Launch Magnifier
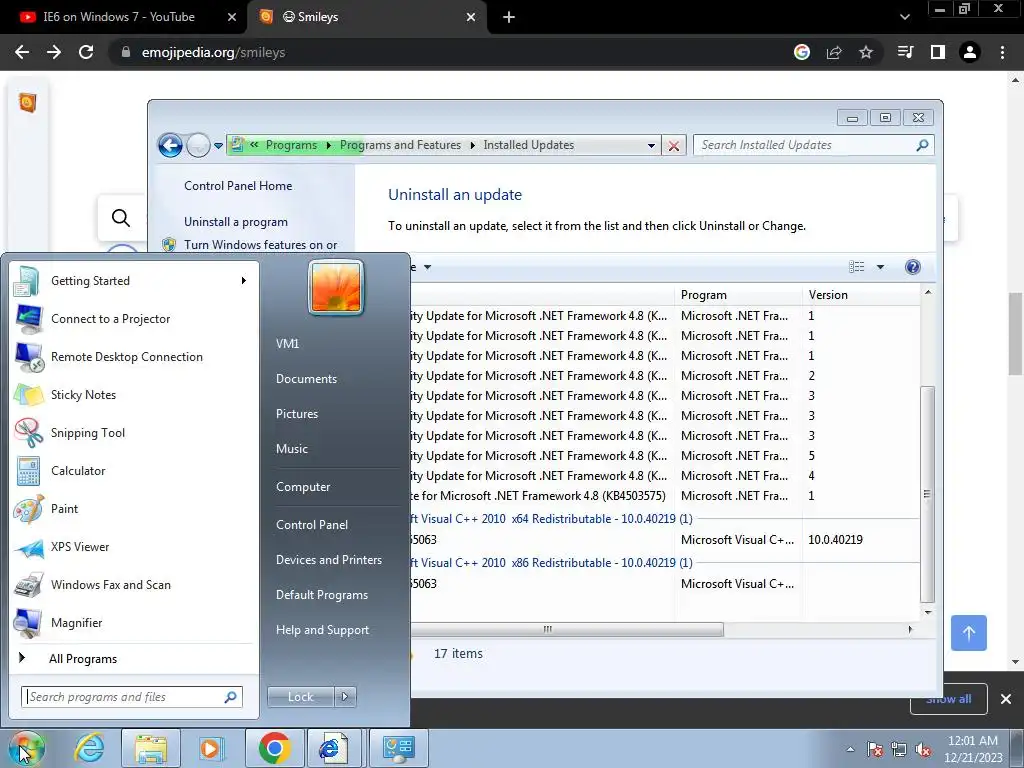This screenshot has width=1024, height=768. point(133,622)
